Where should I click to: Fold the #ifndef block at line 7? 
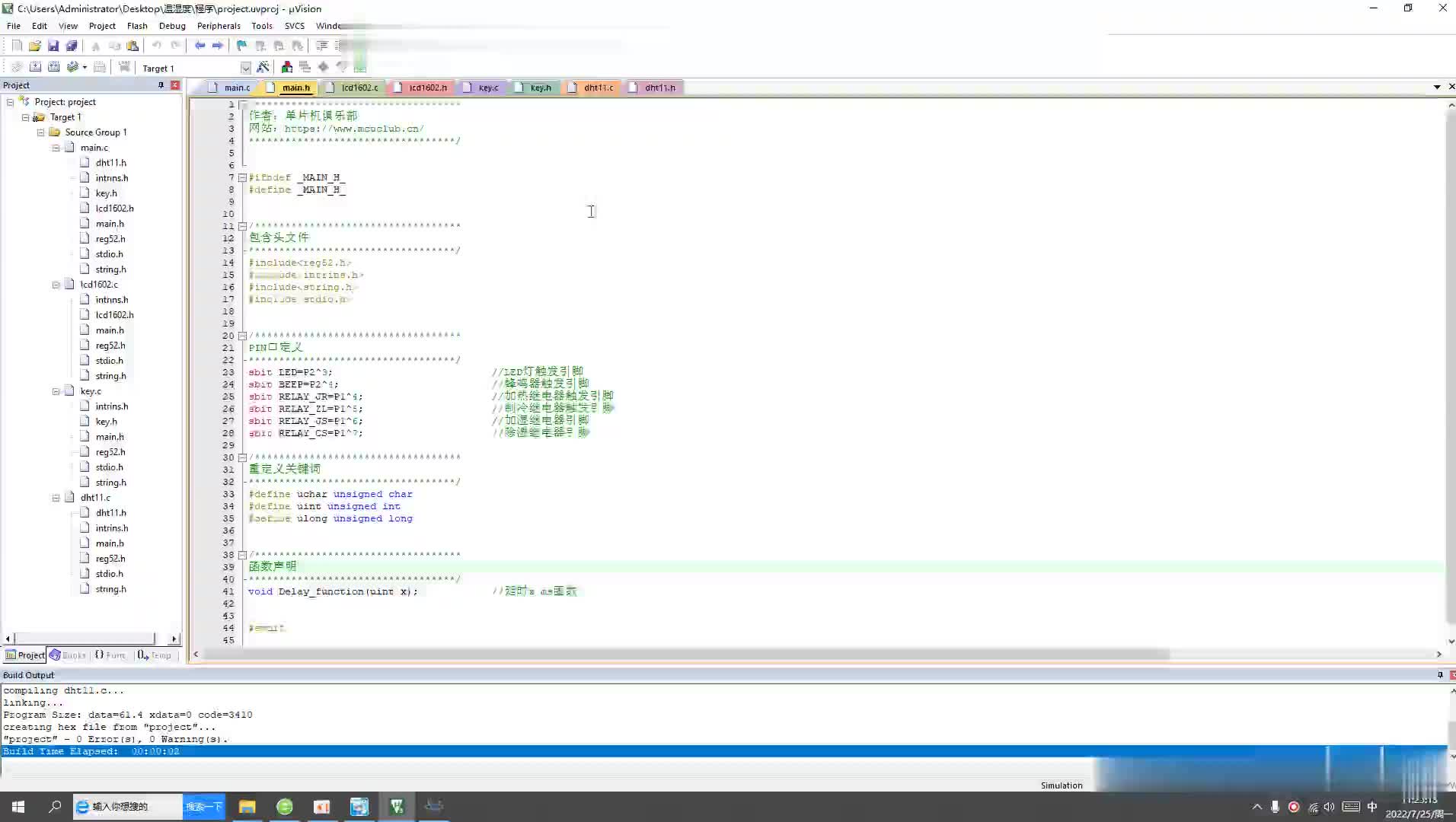(242, 177)
